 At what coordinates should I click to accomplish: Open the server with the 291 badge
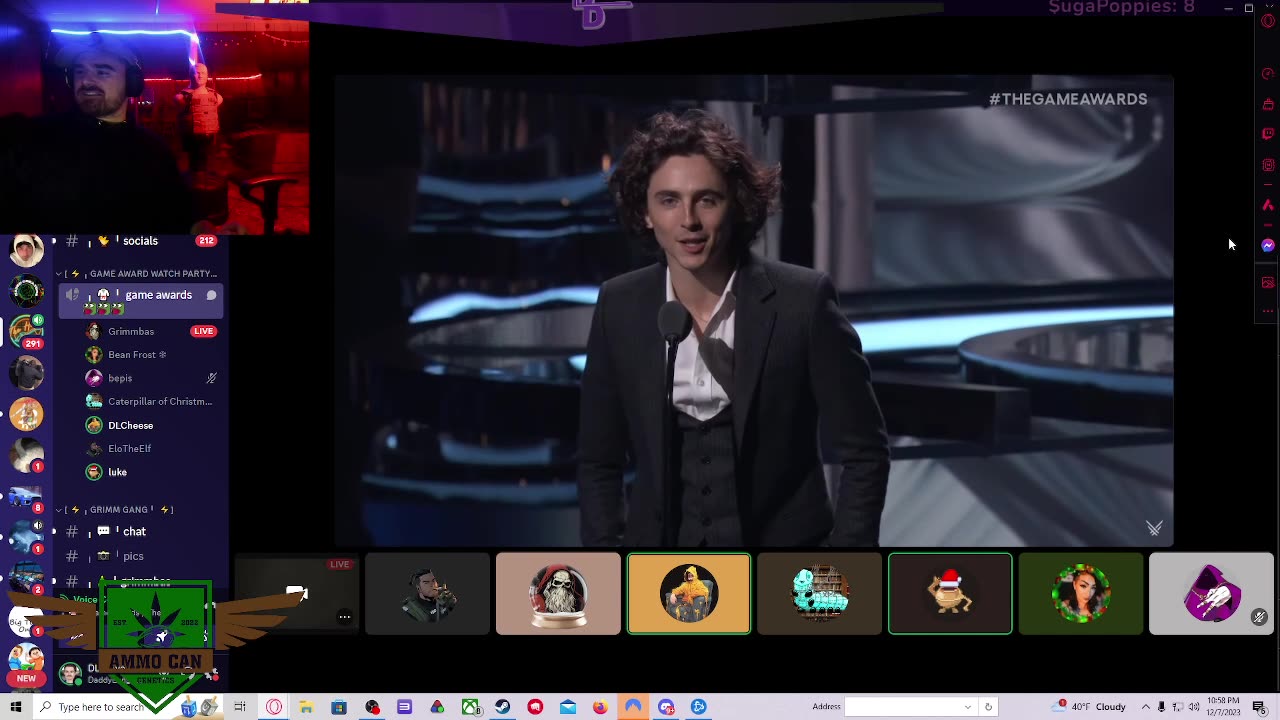26,331
